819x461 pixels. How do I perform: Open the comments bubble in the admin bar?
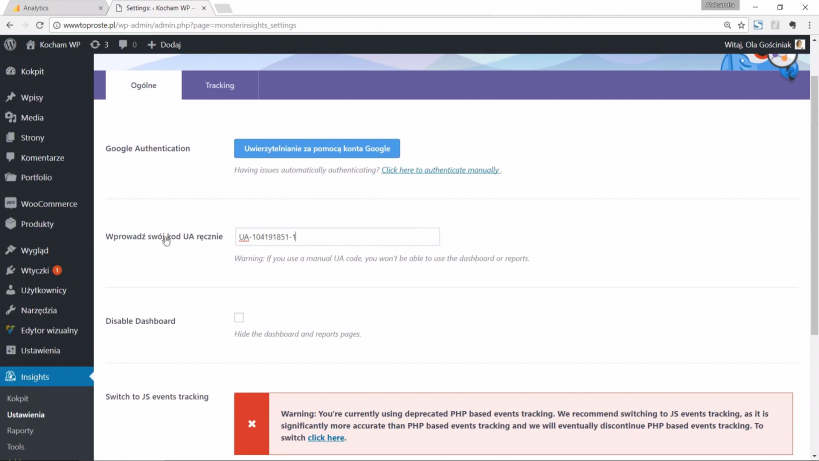pos(127,44)
